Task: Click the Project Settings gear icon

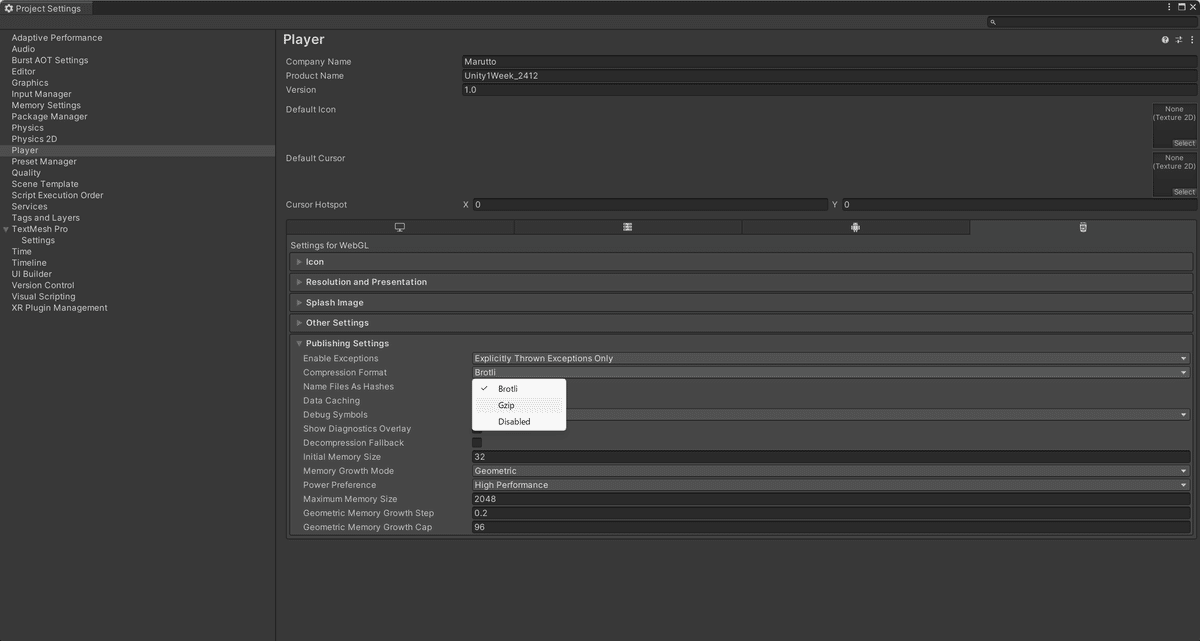Action: [7, 6]
